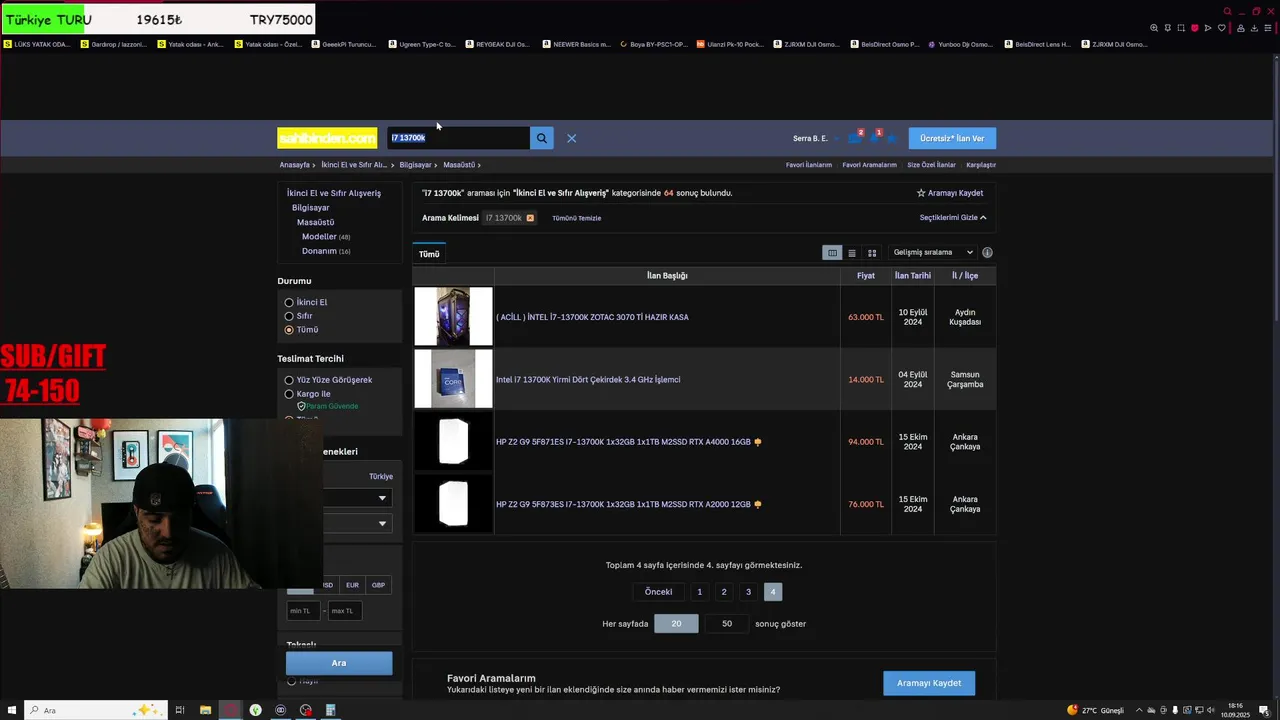Screen dimensions: 1280x720
Task: Remove the i7 13700k keyword tag
Action: [x=530, y=218]
